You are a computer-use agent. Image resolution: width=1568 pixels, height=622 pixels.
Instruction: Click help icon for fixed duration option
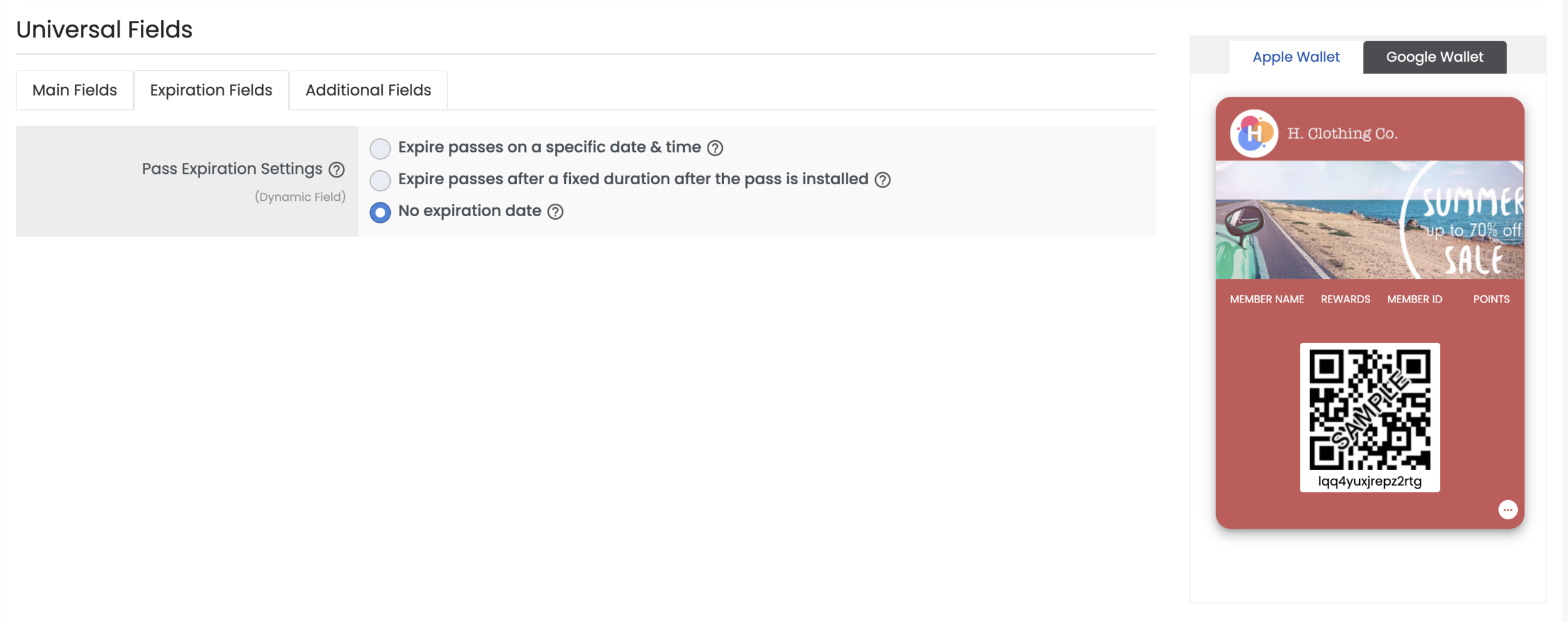[x=882, y=180]
